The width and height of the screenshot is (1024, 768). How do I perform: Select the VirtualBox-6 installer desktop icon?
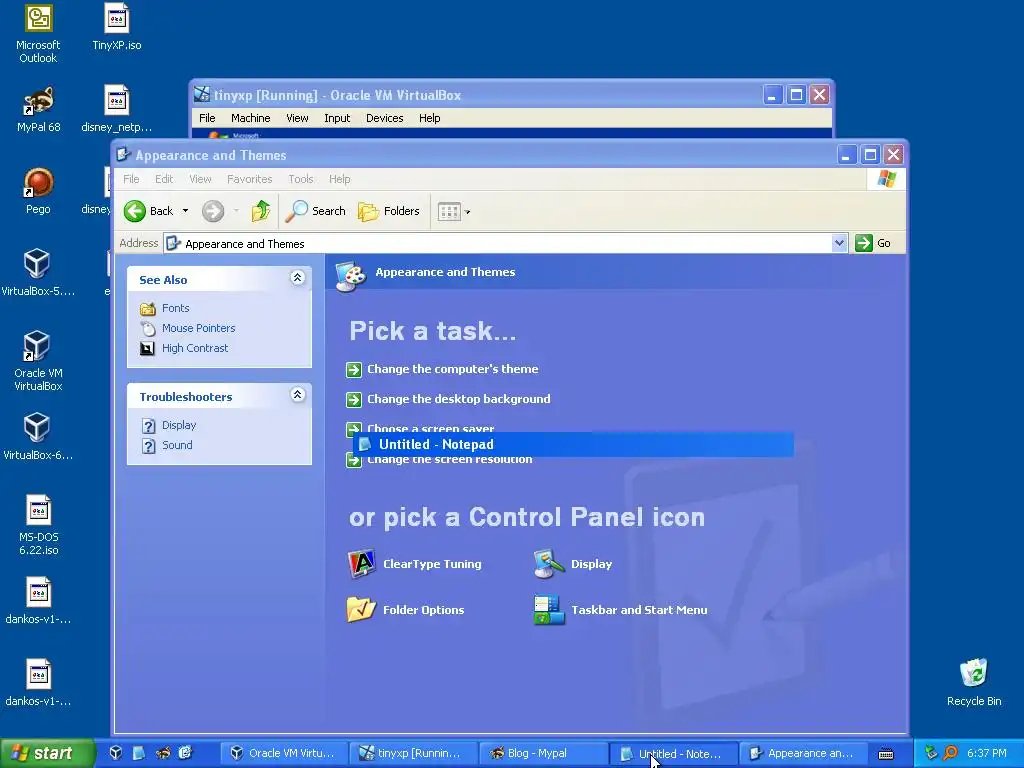click(x=37, y=437)
